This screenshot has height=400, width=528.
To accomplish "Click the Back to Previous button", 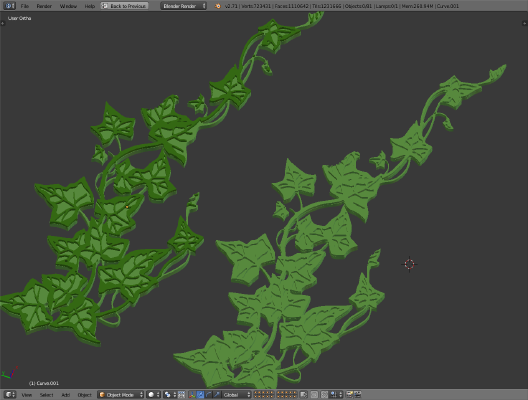I will coord(125,6).
